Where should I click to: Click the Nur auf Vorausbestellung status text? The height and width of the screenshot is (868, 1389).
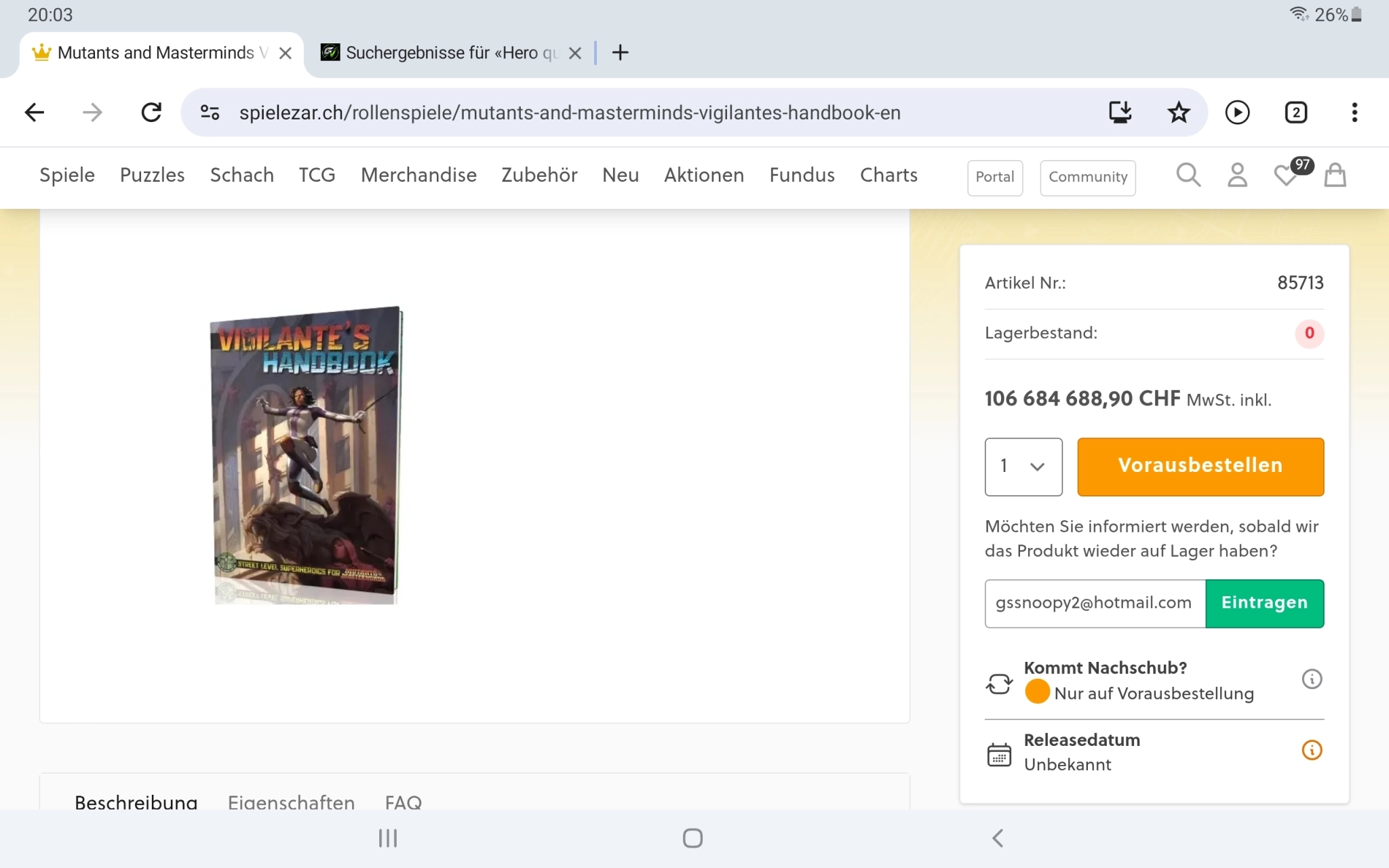pos(1154,693)
